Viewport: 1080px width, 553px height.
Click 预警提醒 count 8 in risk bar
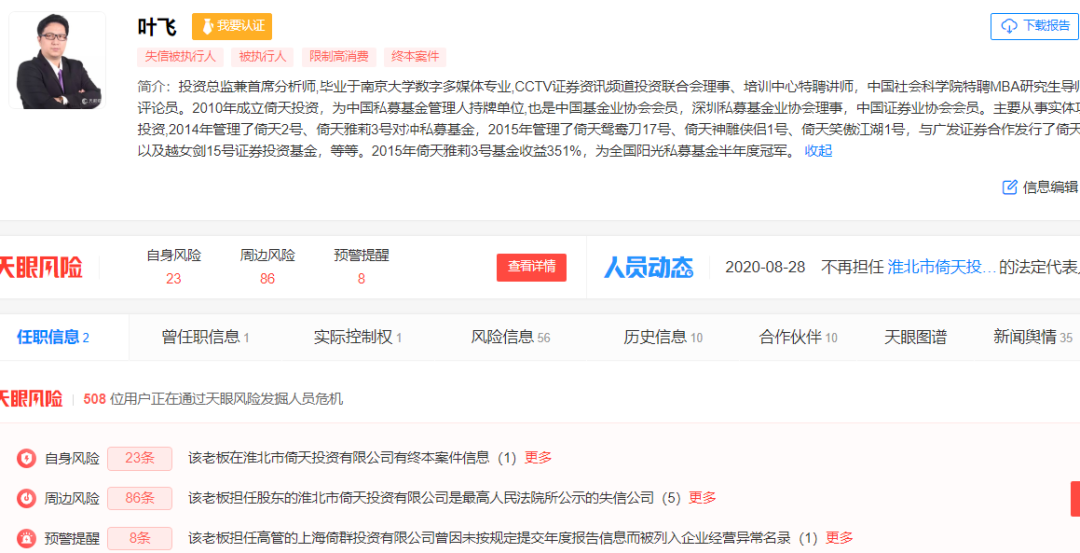coord(361,279)
